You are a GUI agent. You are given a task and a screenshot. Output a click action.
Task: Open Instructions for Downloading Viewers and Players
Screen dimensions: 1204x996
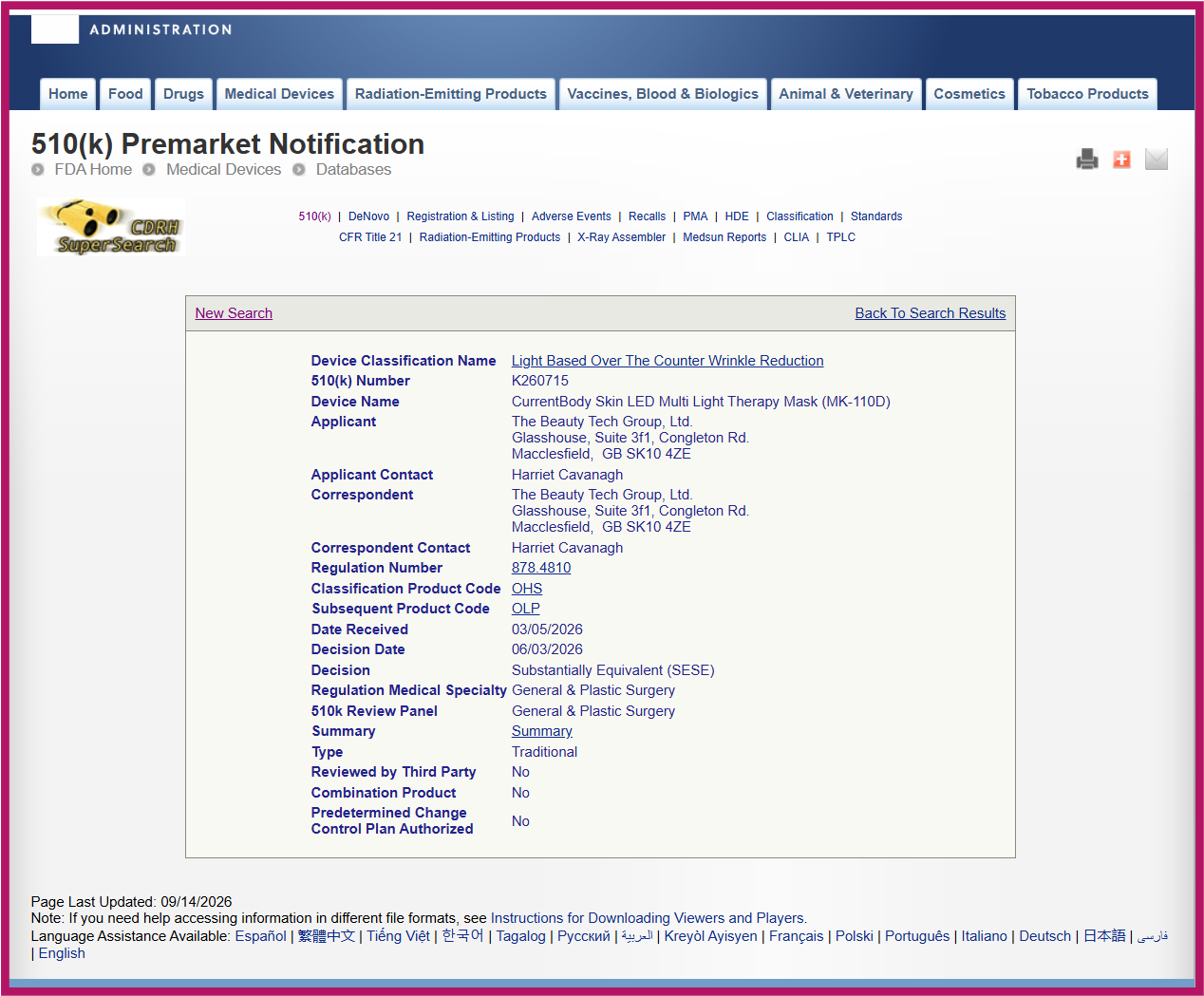(x=648, y=918)
